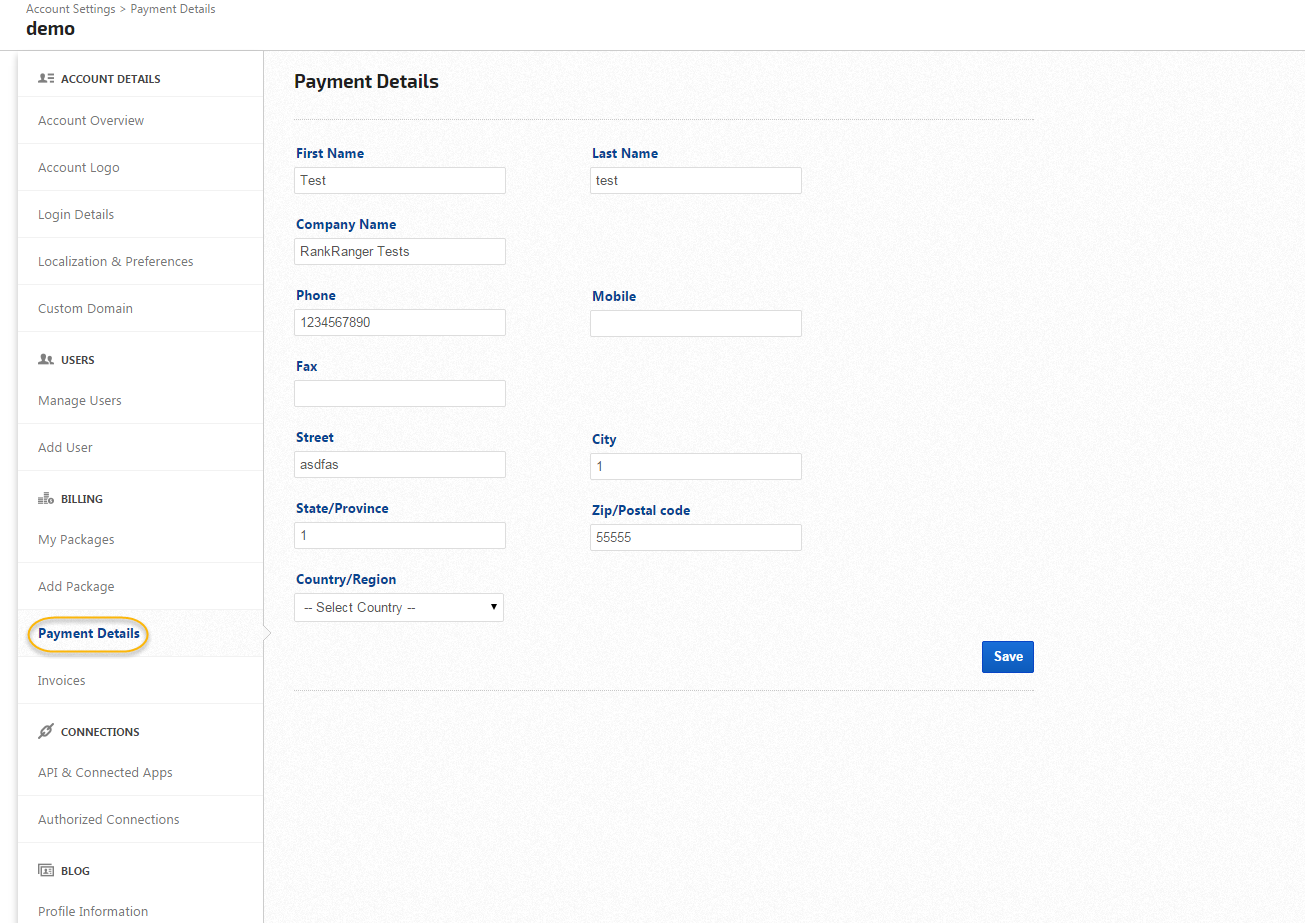Go to Add Package page
The image size is (1305, 923).
tap(76, 586)
